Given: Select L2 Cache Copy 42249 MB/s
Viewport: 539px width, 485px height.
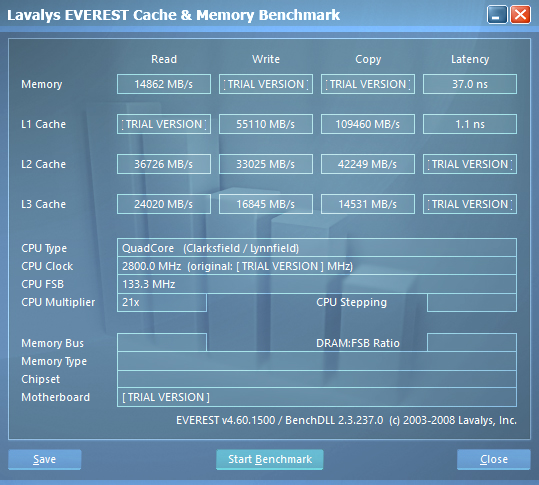Looking at the screenshot, I should pos(368,164).
